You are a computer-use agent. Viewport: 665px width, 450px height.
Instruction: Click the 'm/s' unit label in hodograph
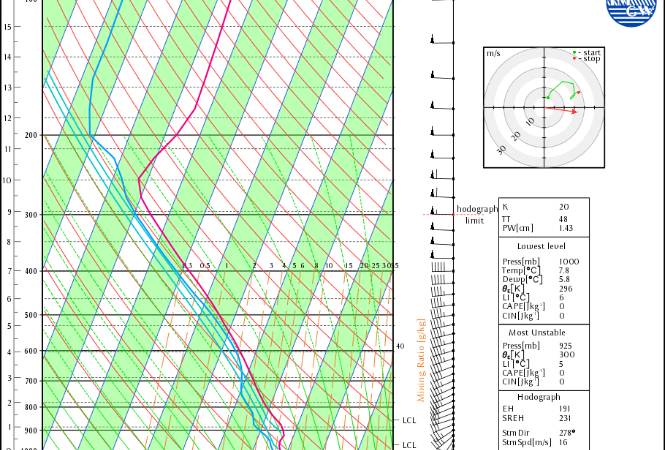point(493,51)
